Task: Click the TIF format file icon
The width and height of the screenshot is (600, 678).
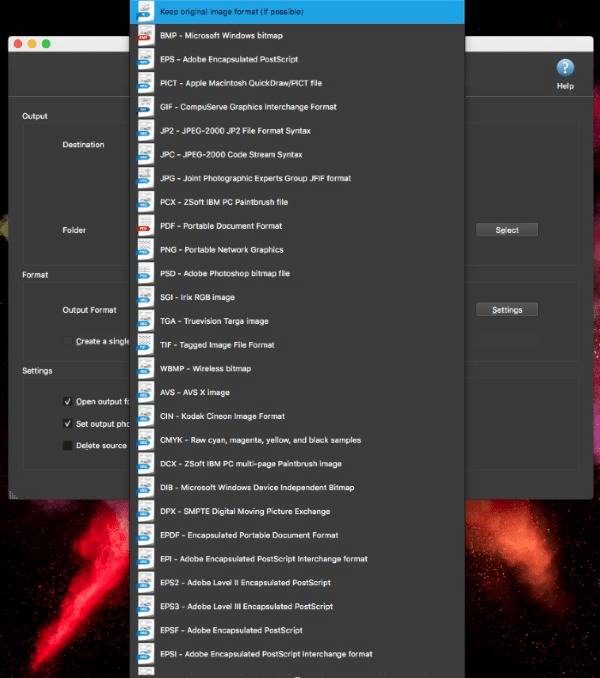Action: tap(145, 345)
